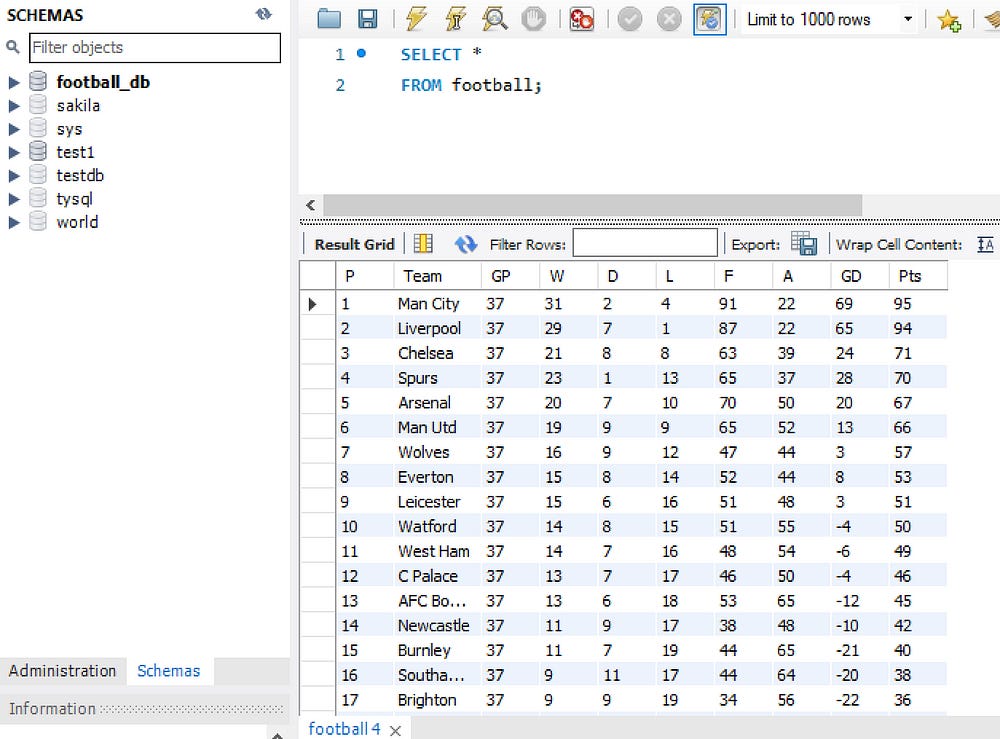The width and height of the screenshot is (1000, 739).
Task: Click line 1 breakpoint dot in the editor
Action: pyautogui.click(x=362, y=54)
